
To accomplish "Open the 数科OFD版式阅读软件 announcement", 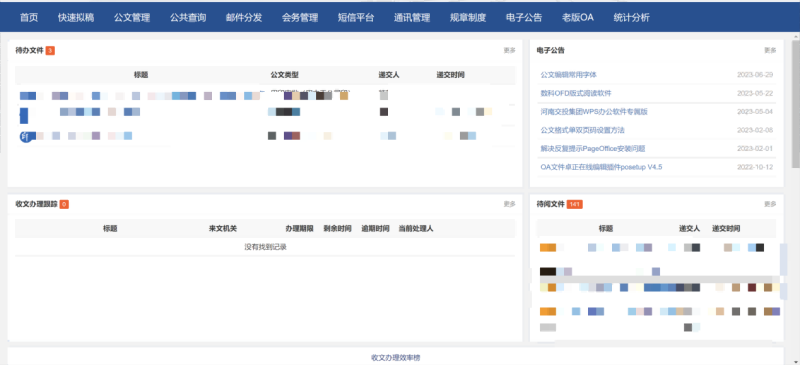I will coord(576,93).
